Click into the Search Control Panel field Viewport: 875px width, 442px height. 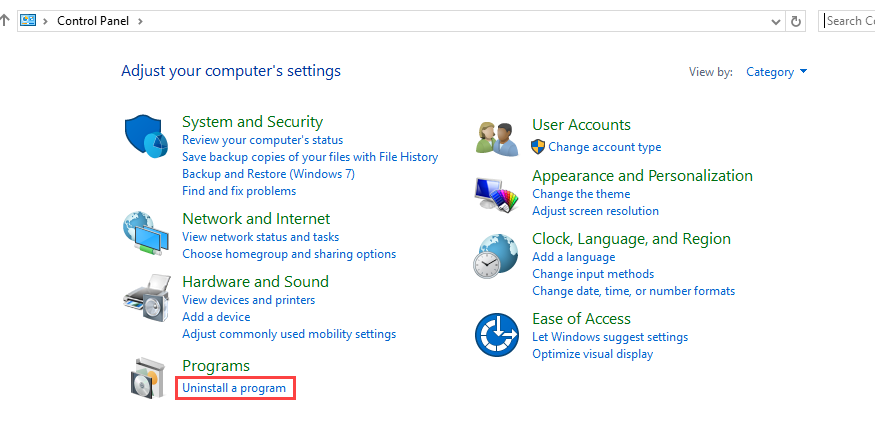pos(847,21)
